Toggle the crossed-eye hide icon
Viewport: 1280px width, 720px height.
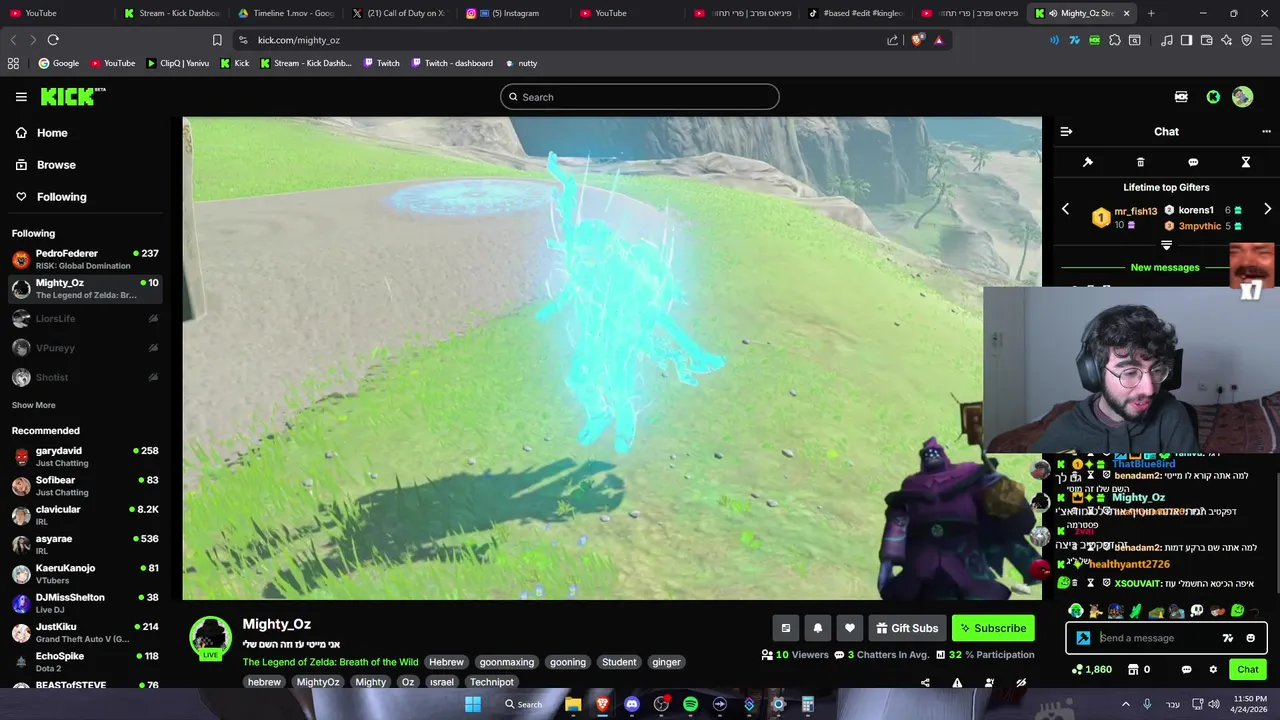pyautogui.click(x=1021, y=683)
